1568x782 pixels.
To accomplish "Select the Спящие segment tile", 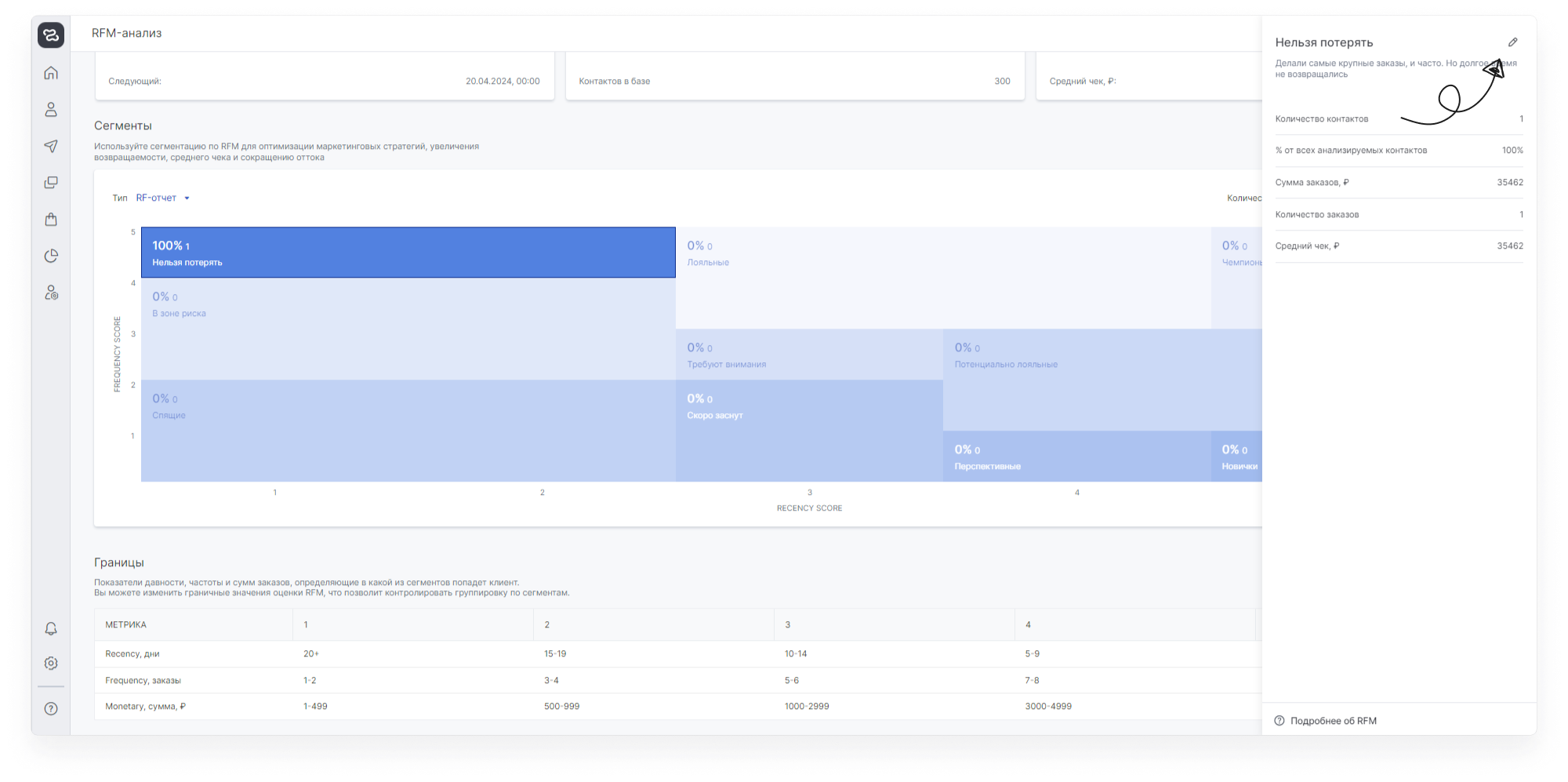I will tap(408, 431).
